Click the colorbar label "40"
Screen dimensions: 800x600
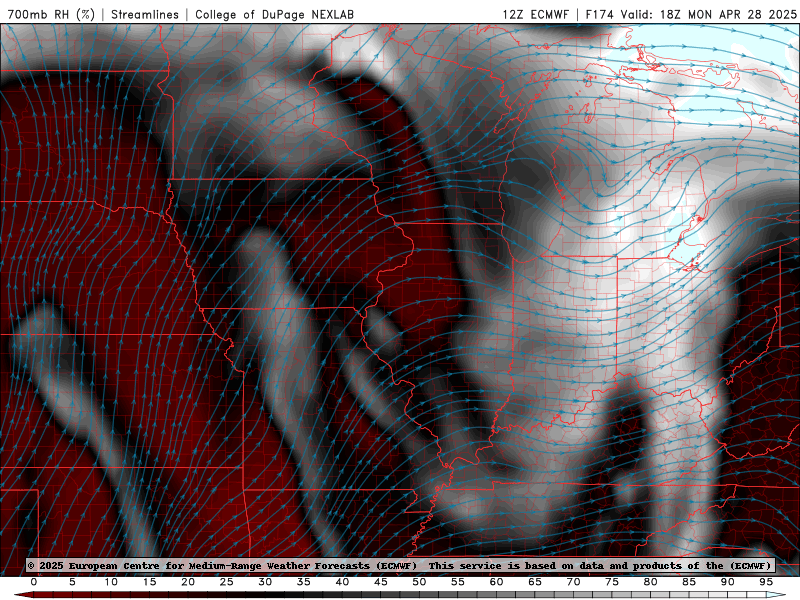pos(342,582)
